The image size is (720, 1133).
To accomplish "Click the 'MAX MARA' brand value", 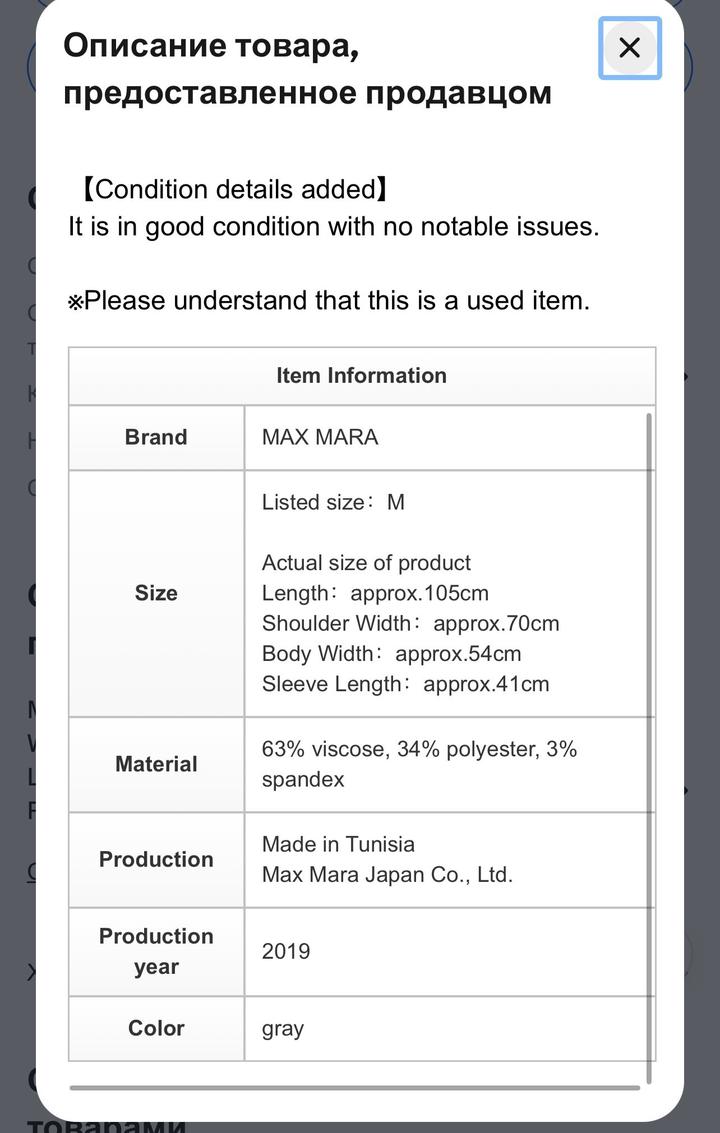I will (318, 437).
